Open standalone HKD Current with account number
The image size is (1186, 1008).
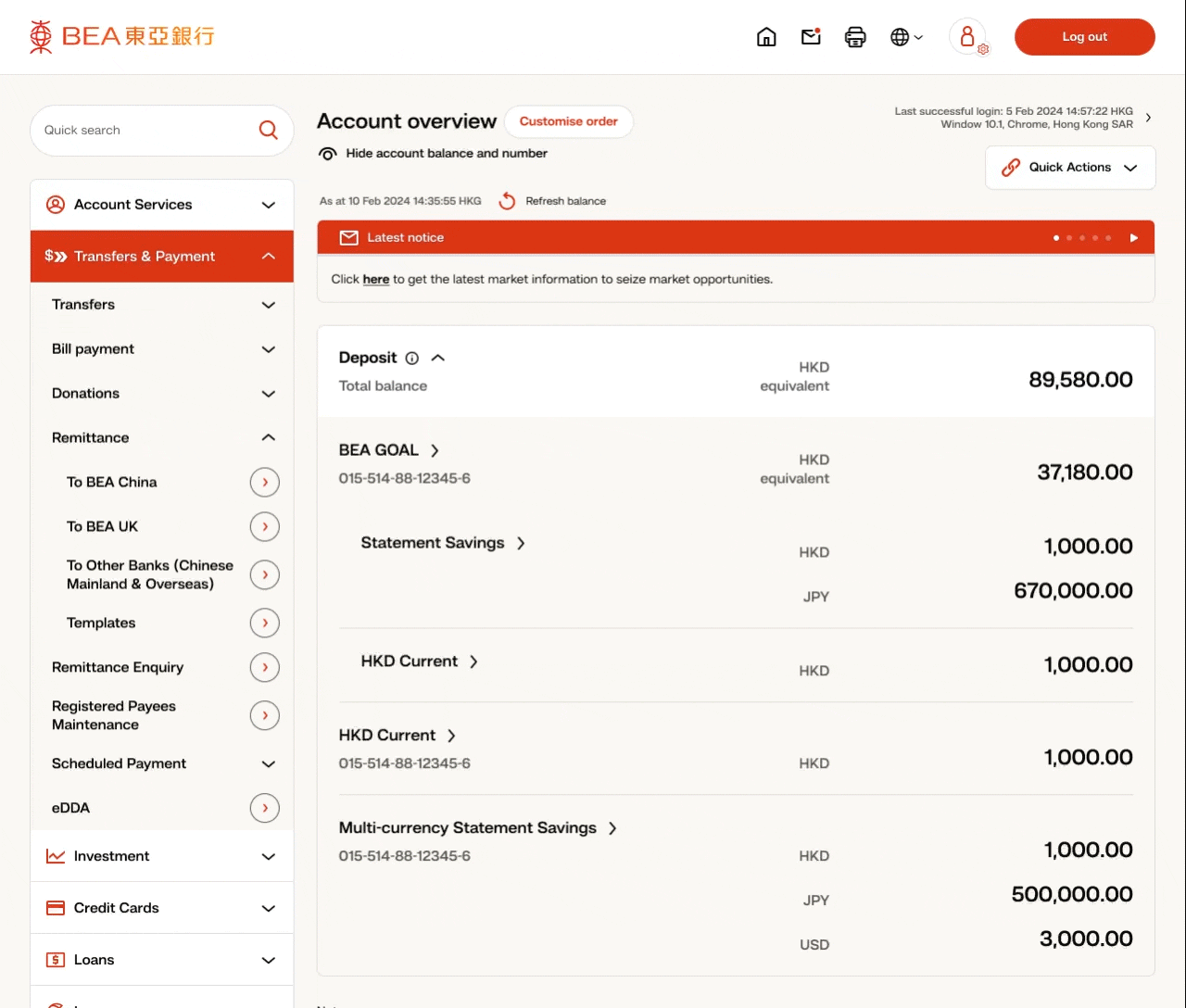397,736
